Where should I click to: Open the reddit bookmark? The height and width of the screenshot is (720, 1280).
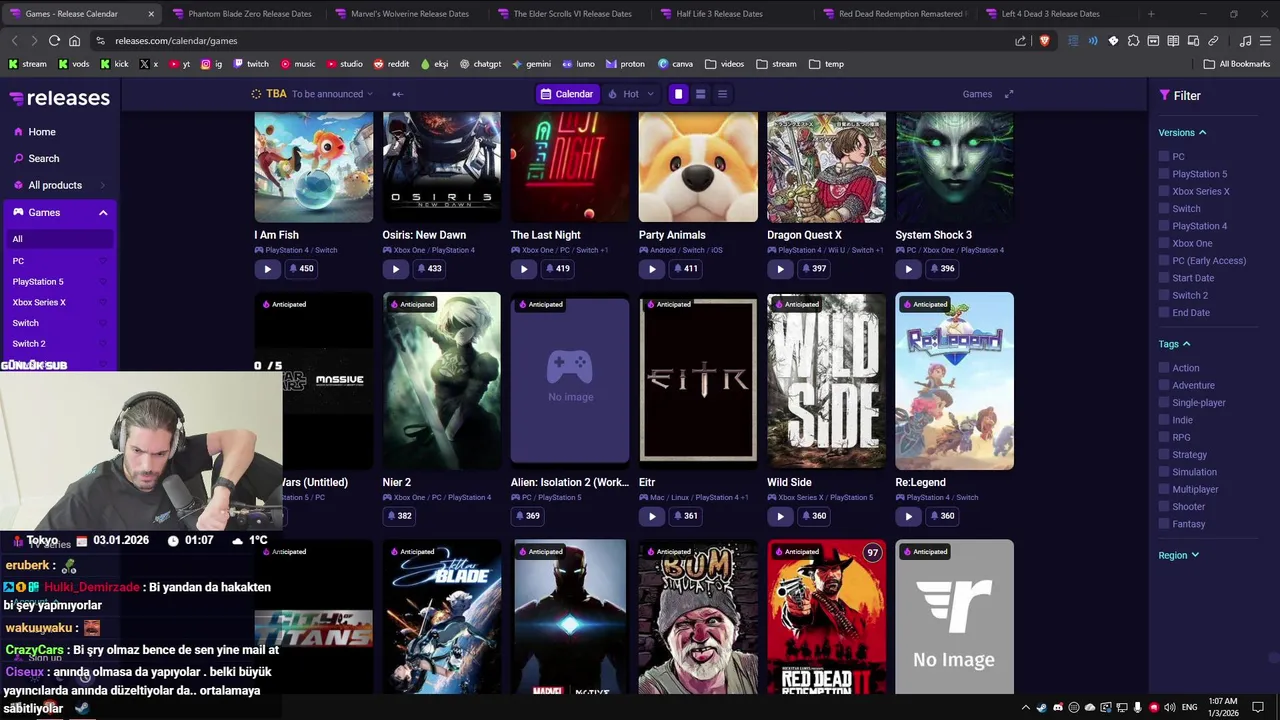pos(391,64)
